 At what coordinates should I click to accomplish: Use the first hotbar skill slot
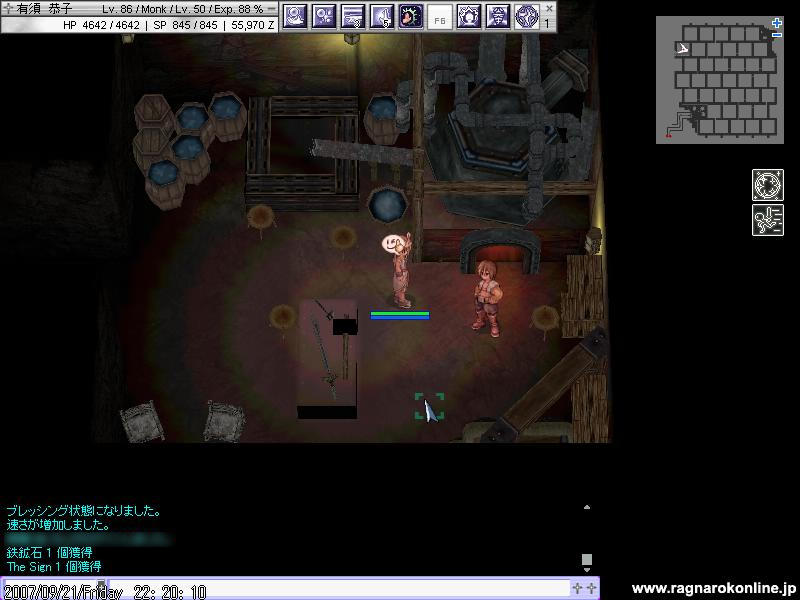tap(295, 16)
